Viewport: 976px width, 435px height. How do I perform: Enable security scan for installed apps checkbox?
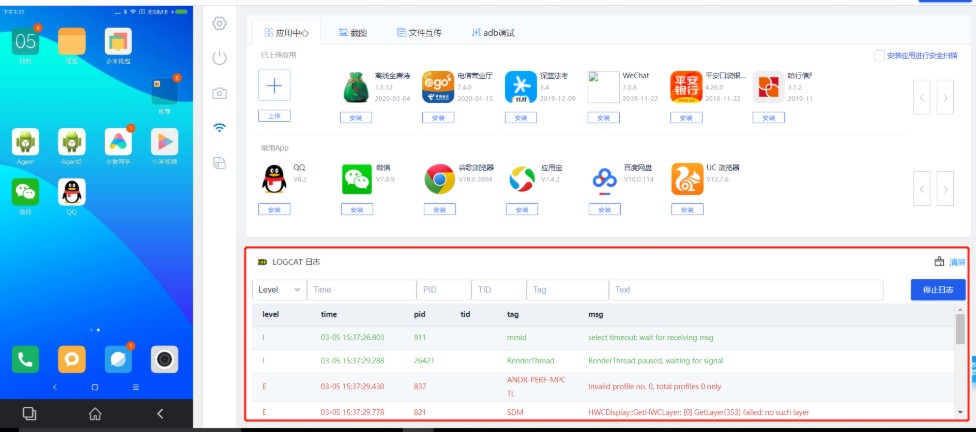[x=880, y=56]
